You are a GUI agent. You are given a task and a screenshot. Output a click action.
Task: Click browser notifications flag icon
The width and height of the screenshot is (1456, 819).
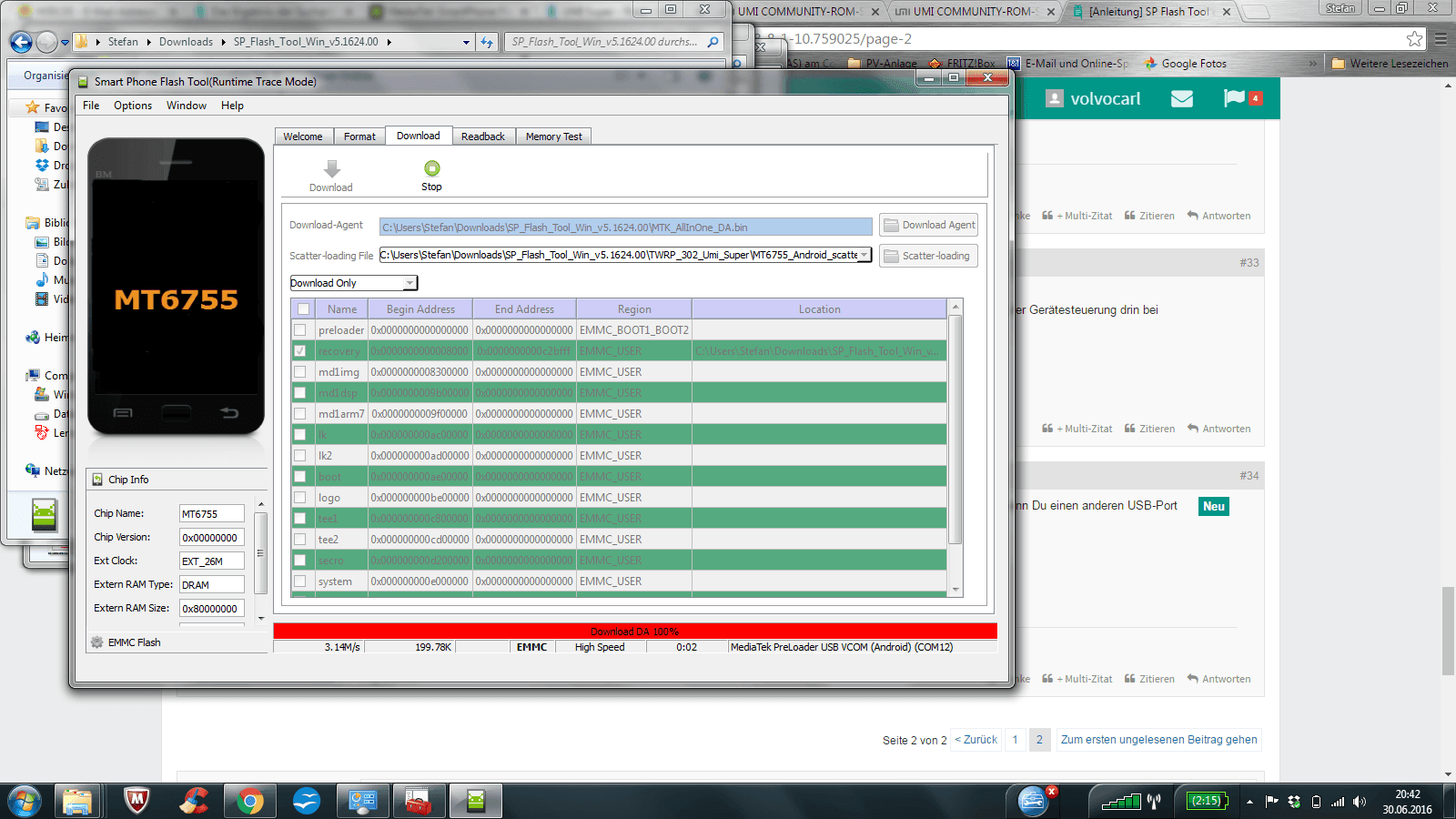(1234, 98)
